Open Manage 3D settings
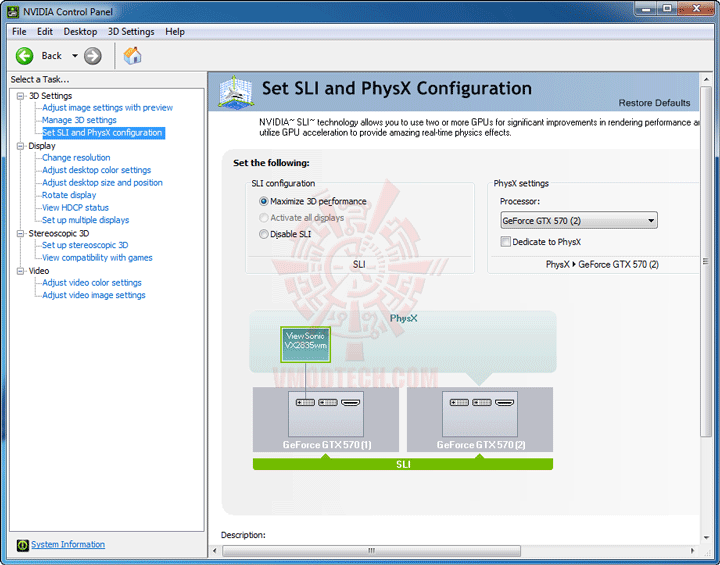 tap(79, 120)
